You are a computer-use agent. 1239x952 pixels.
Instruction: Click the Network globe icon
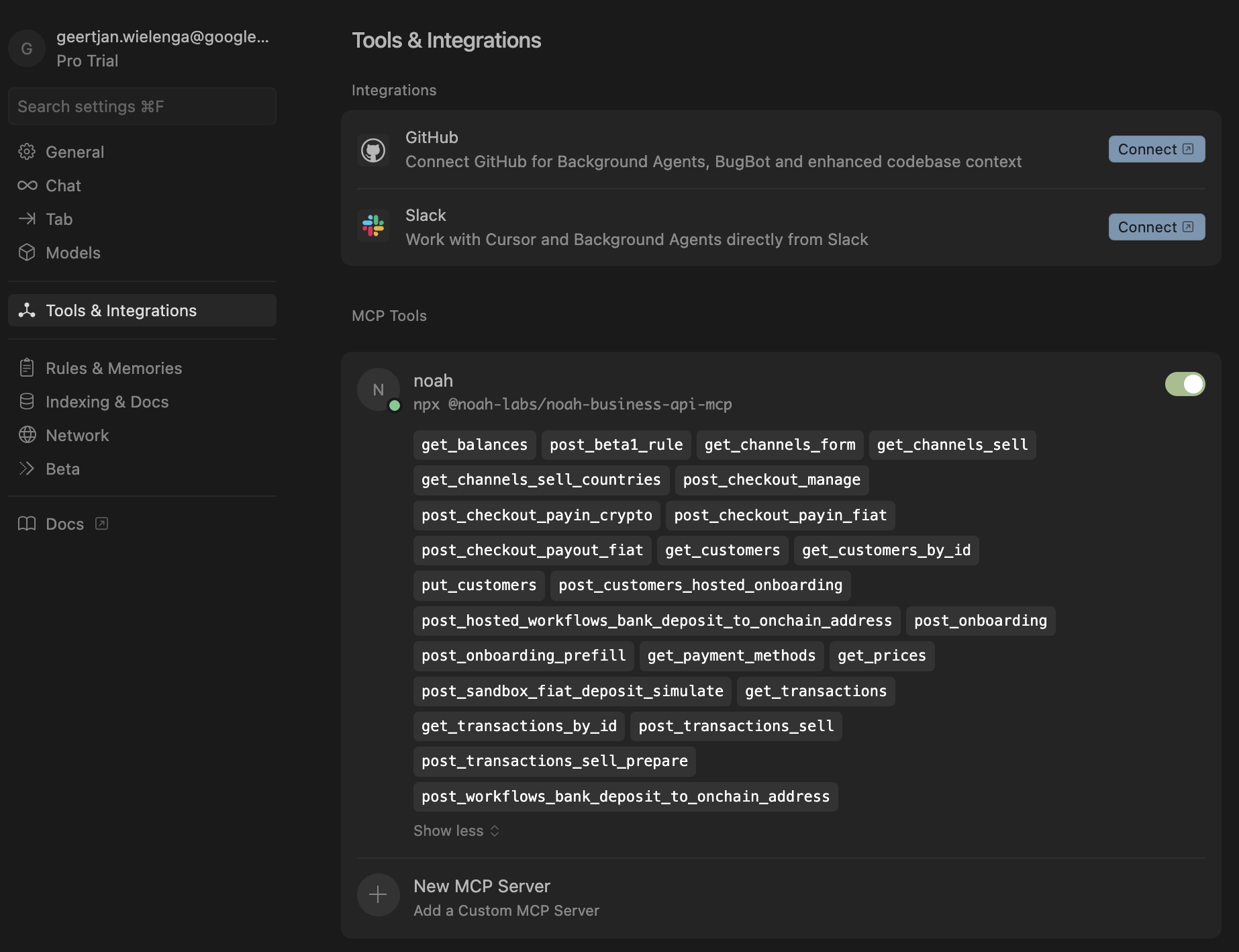tap(27, 435)
